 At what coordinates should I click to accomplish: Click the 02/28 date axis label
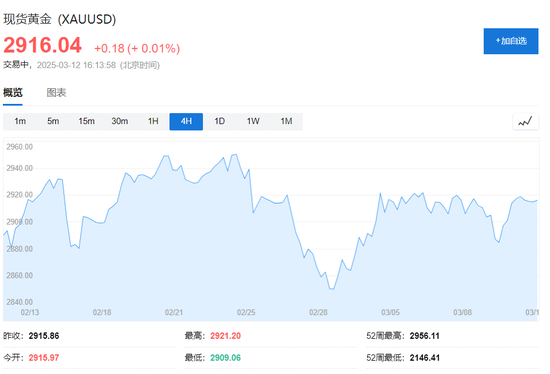(318, 312)
